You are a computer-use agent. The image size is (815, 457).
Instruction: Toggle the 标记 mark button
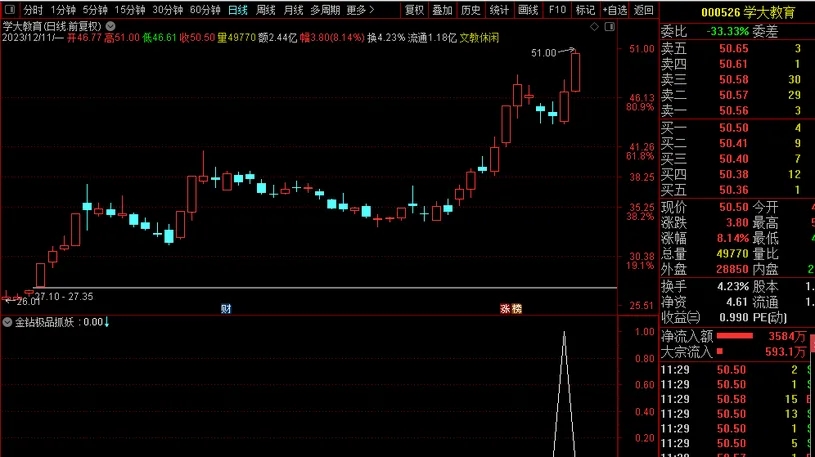coord(584,10)
